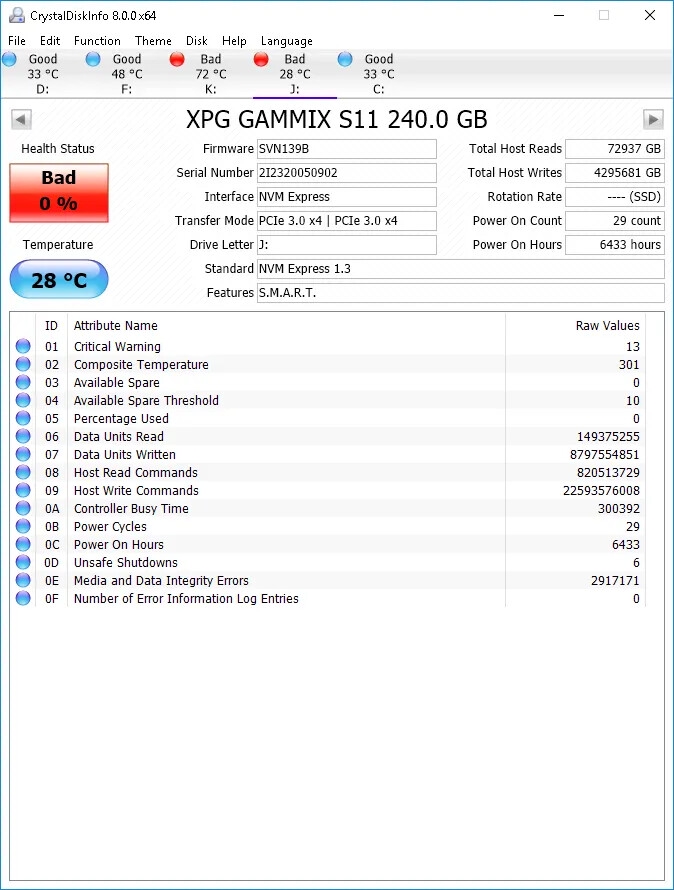Click Total Host Writes value 4295681 GB
The width and height of the screenshot is (674, 890).
point(615,173)
